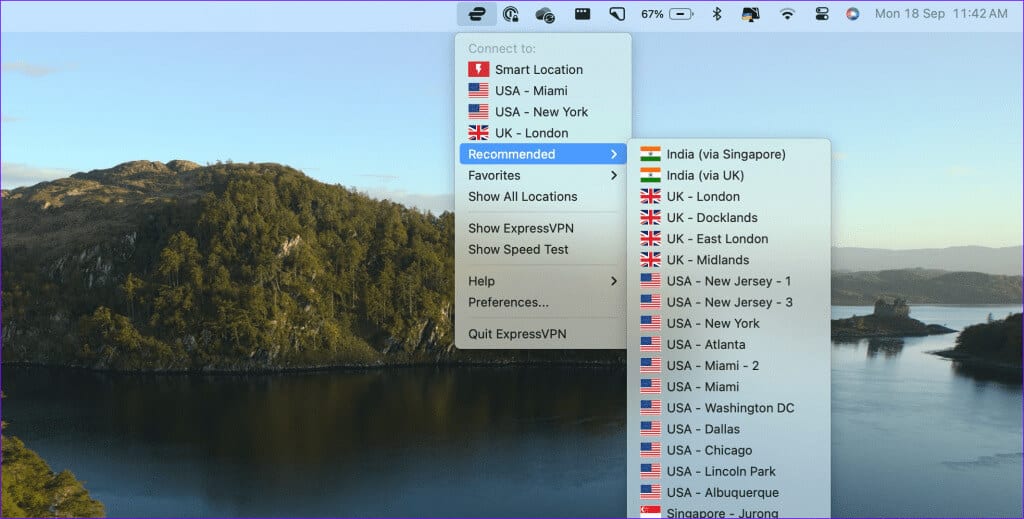Pick USA - Miami in Recommended submenu
This screenshot has width=1024, height=519.
[729, 386]
